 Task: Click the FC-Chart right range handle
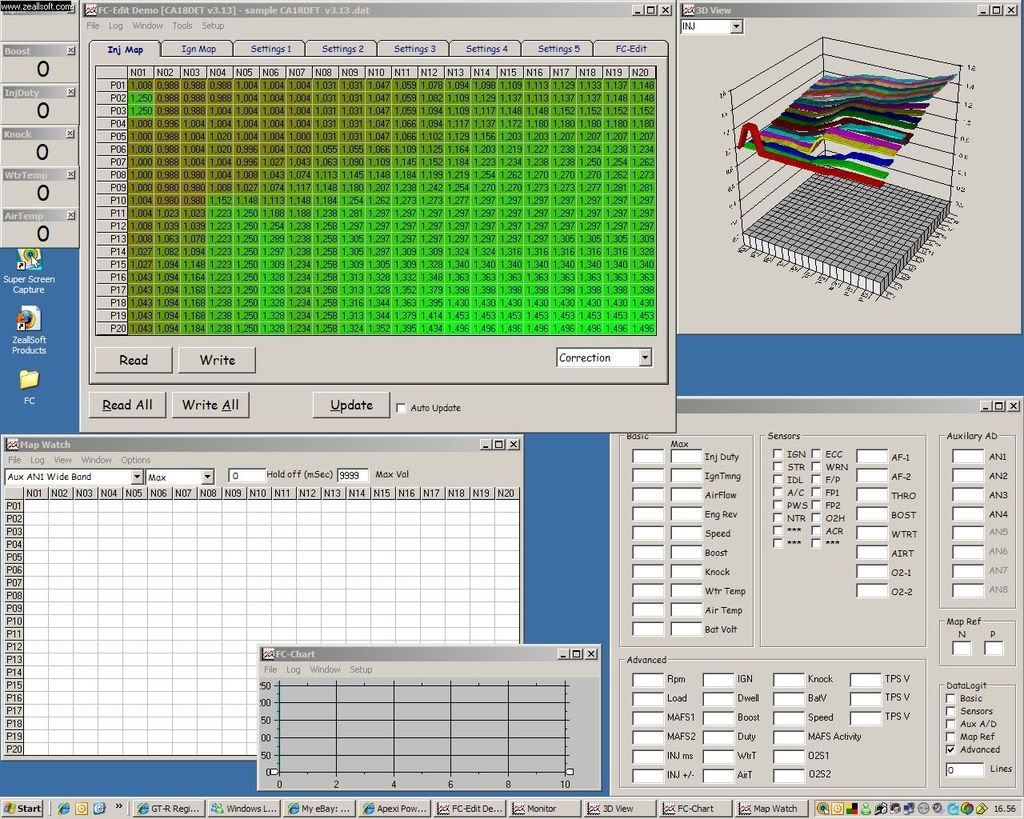569,772
